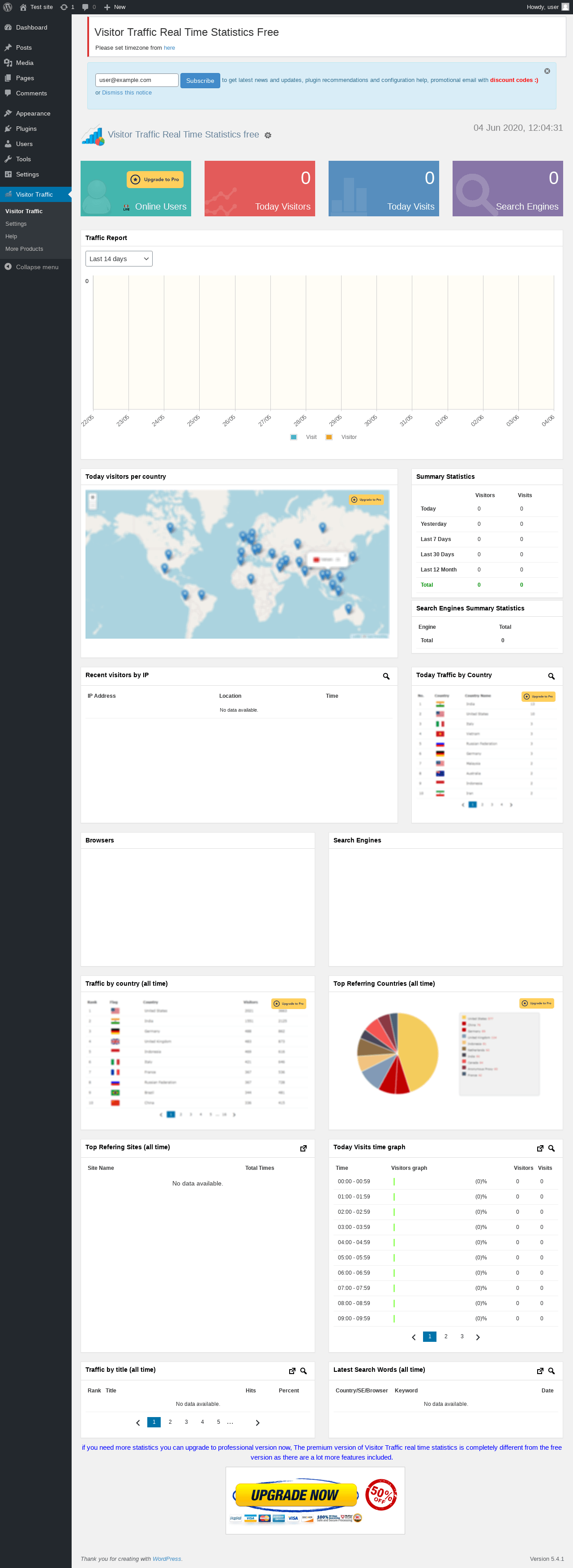This screenshot has height=1568, width=573.
Task: Click the Subscribe button
Action: click(x=200, y=80)
